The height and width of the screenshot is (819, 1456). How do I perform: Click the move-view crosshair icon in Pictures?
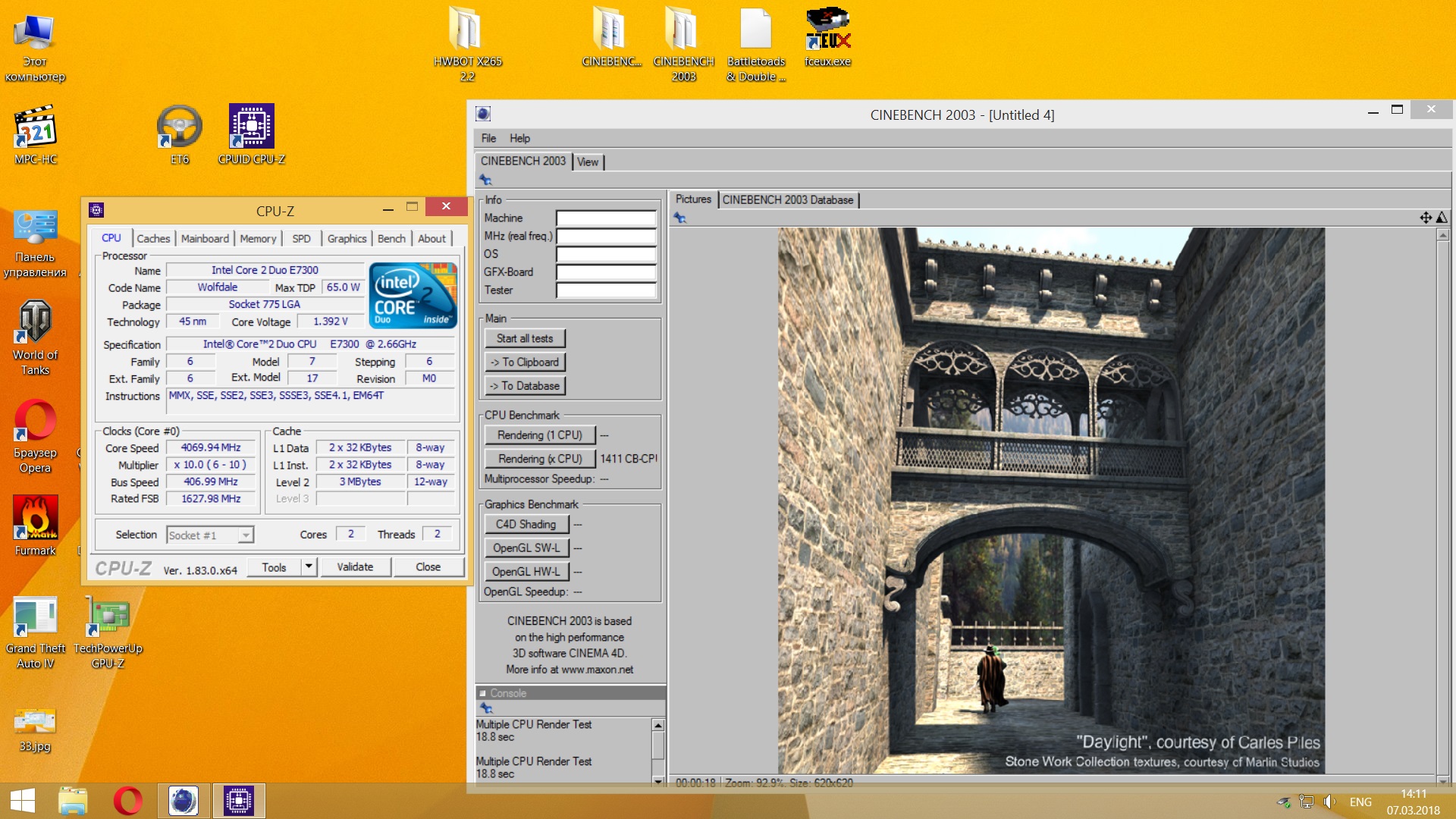[1426, 218]
